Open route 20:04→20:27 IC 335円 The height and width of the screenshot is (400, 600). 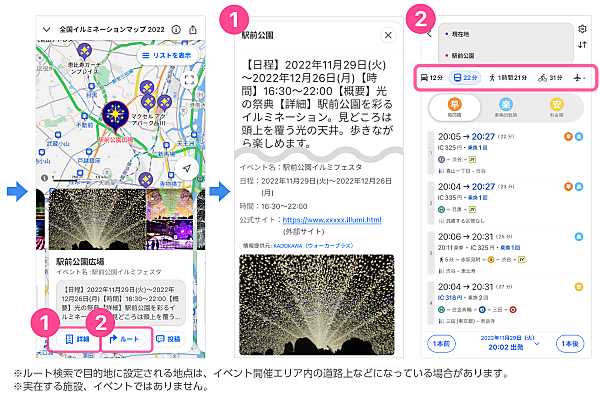[506, 203]
